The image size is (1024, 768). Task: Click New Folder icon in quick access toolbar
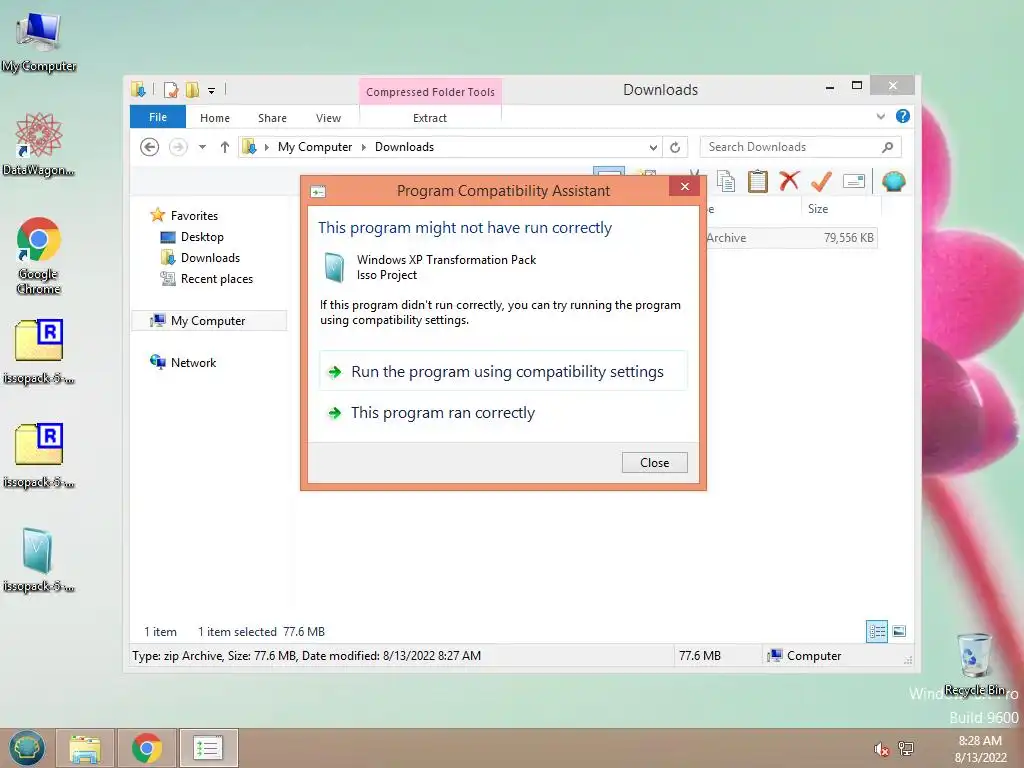point(192,89)
